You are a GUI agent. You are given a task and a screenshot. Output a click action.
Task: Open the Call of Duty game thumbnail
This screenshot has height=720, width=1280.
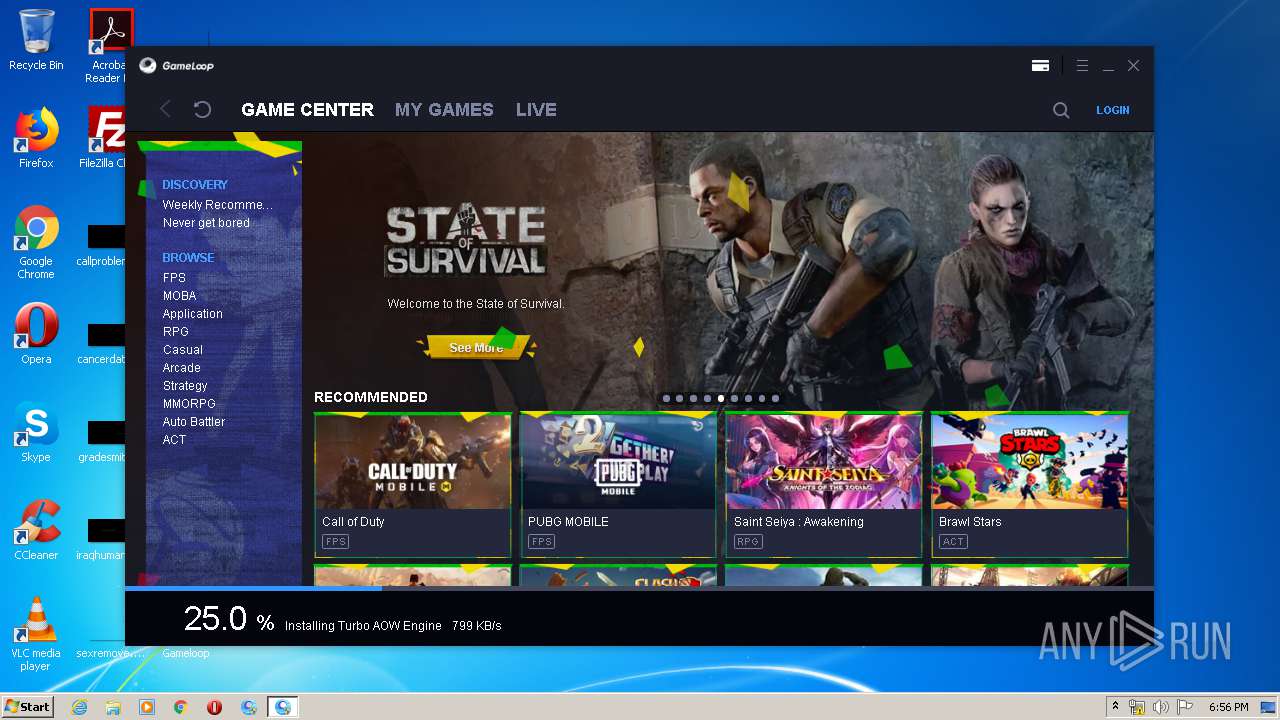(413, 462)
